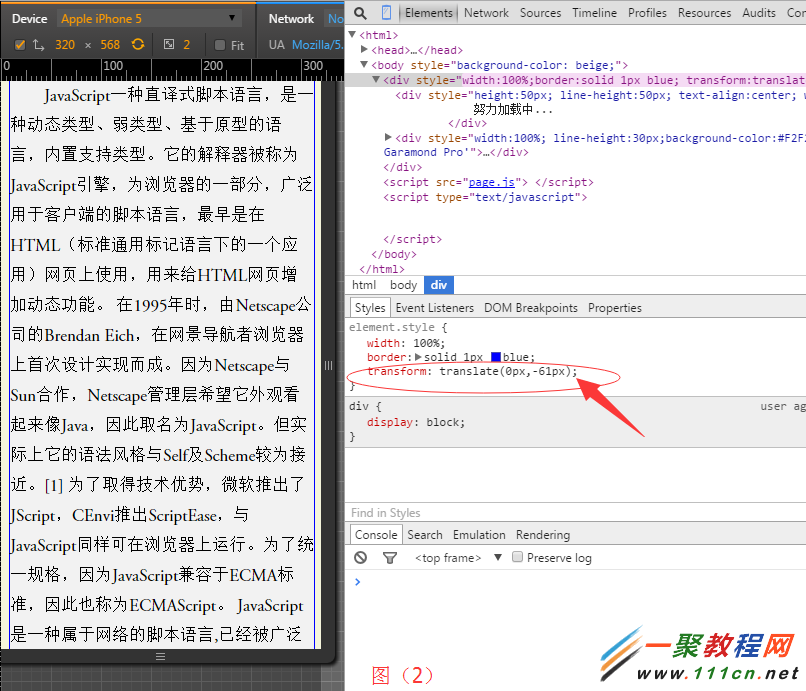
Task: Switch to the Timeline tab
Action: 595,13
